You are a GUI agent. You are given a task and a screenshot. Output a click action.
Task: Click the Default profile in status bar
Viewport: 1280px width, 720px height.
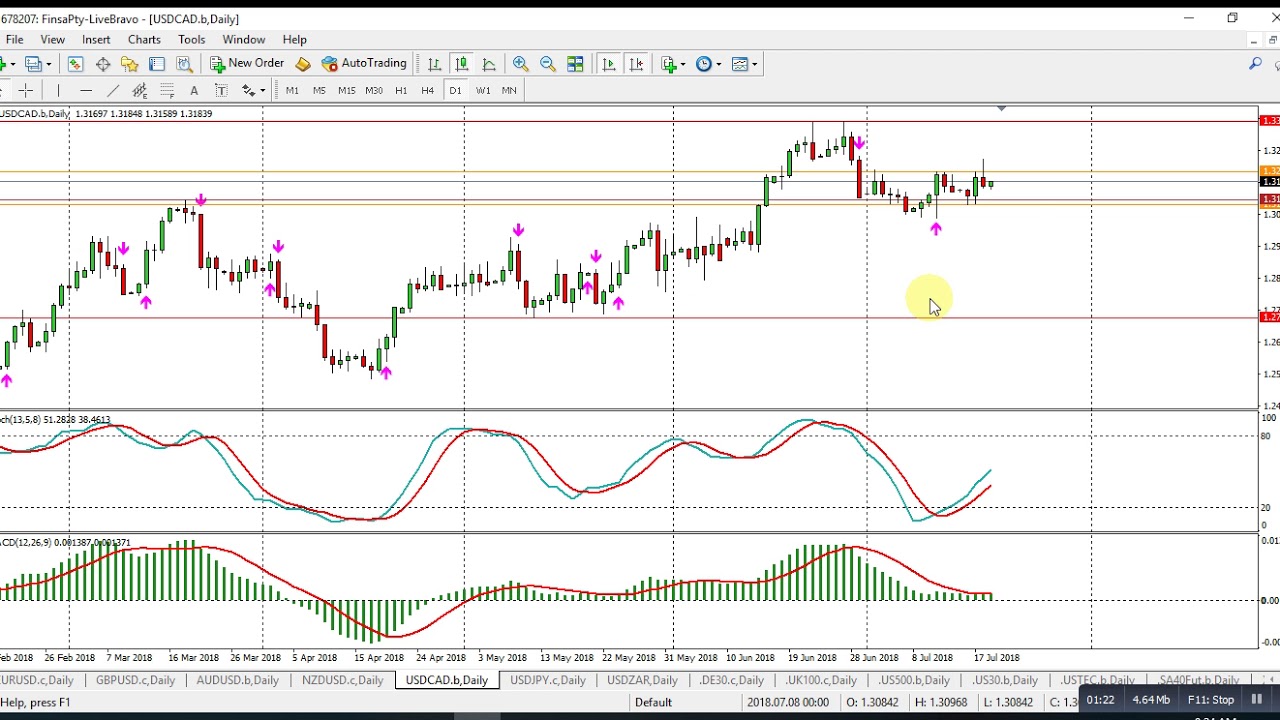[x=653, y=702]
